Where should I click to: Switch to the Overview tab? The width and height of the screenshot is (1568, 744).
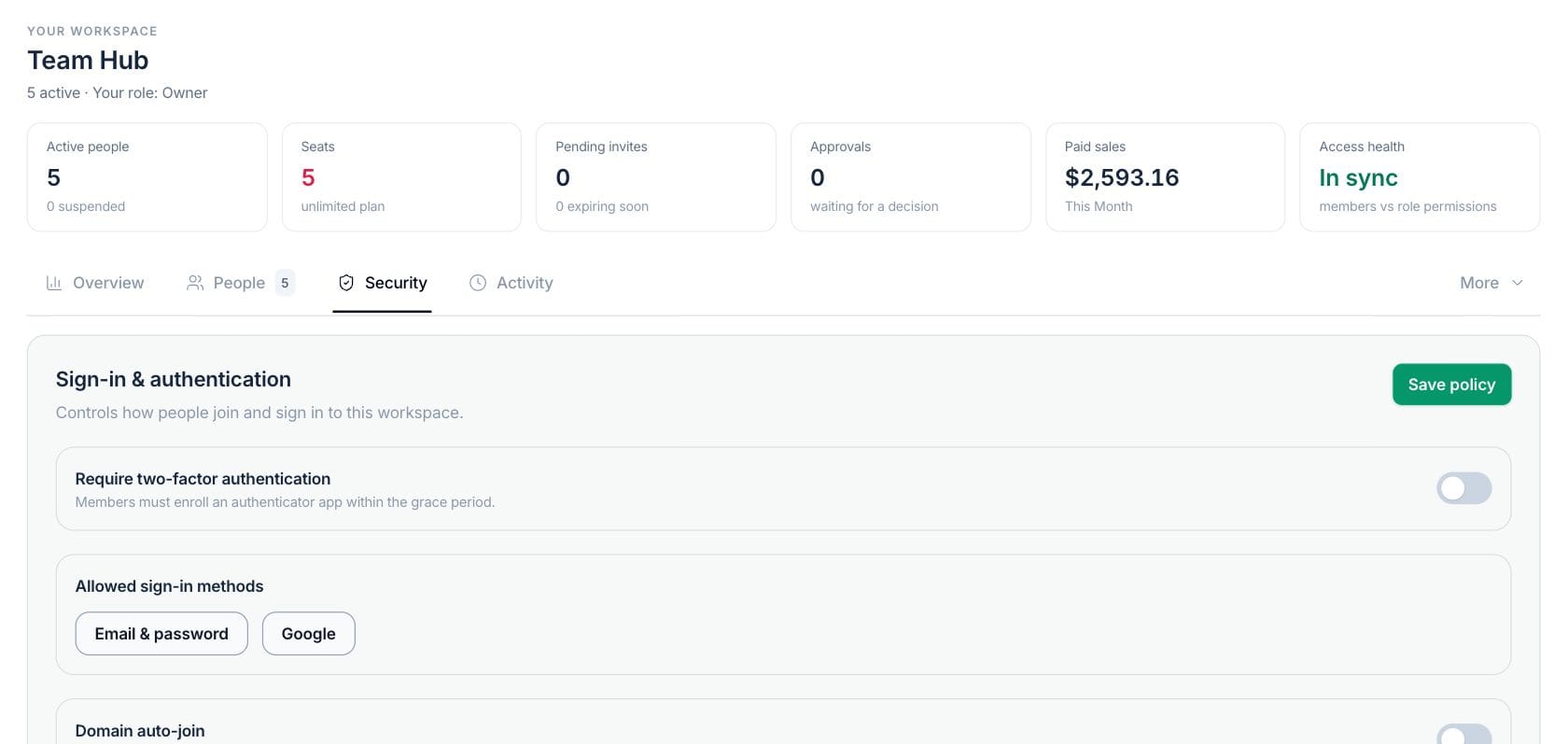(x=95, y=283)
